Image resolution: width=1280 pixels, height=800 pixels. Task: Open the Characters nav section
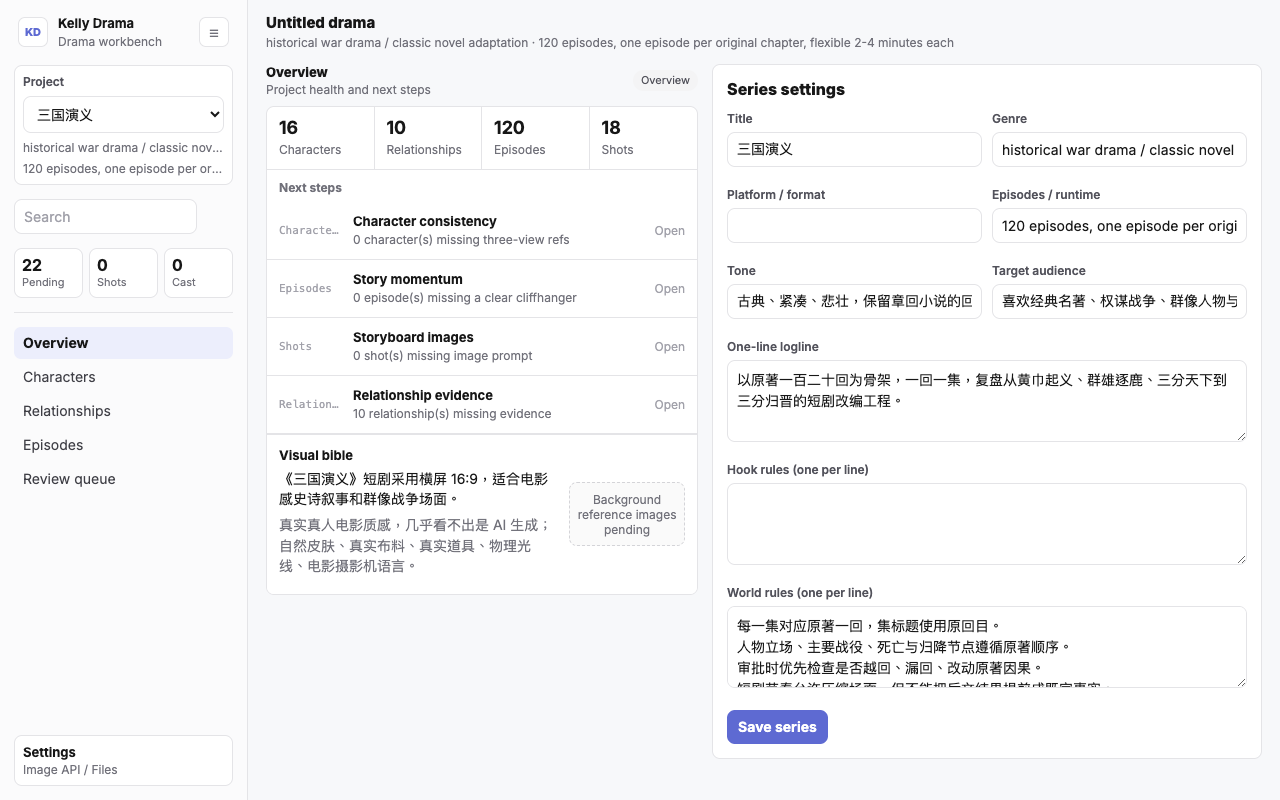point(123,377)
